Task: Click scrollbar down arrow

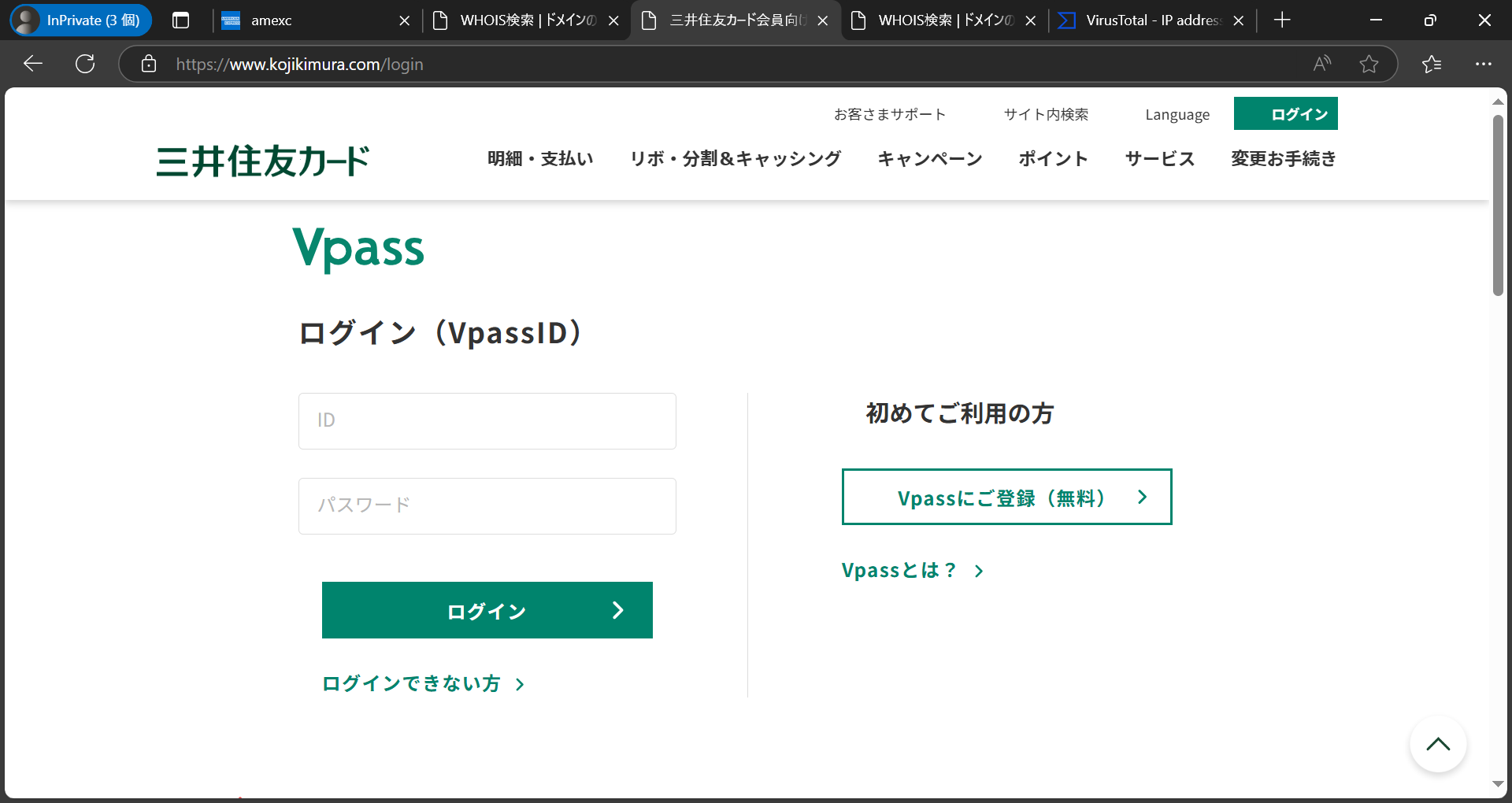Action: click(1498, 784)
